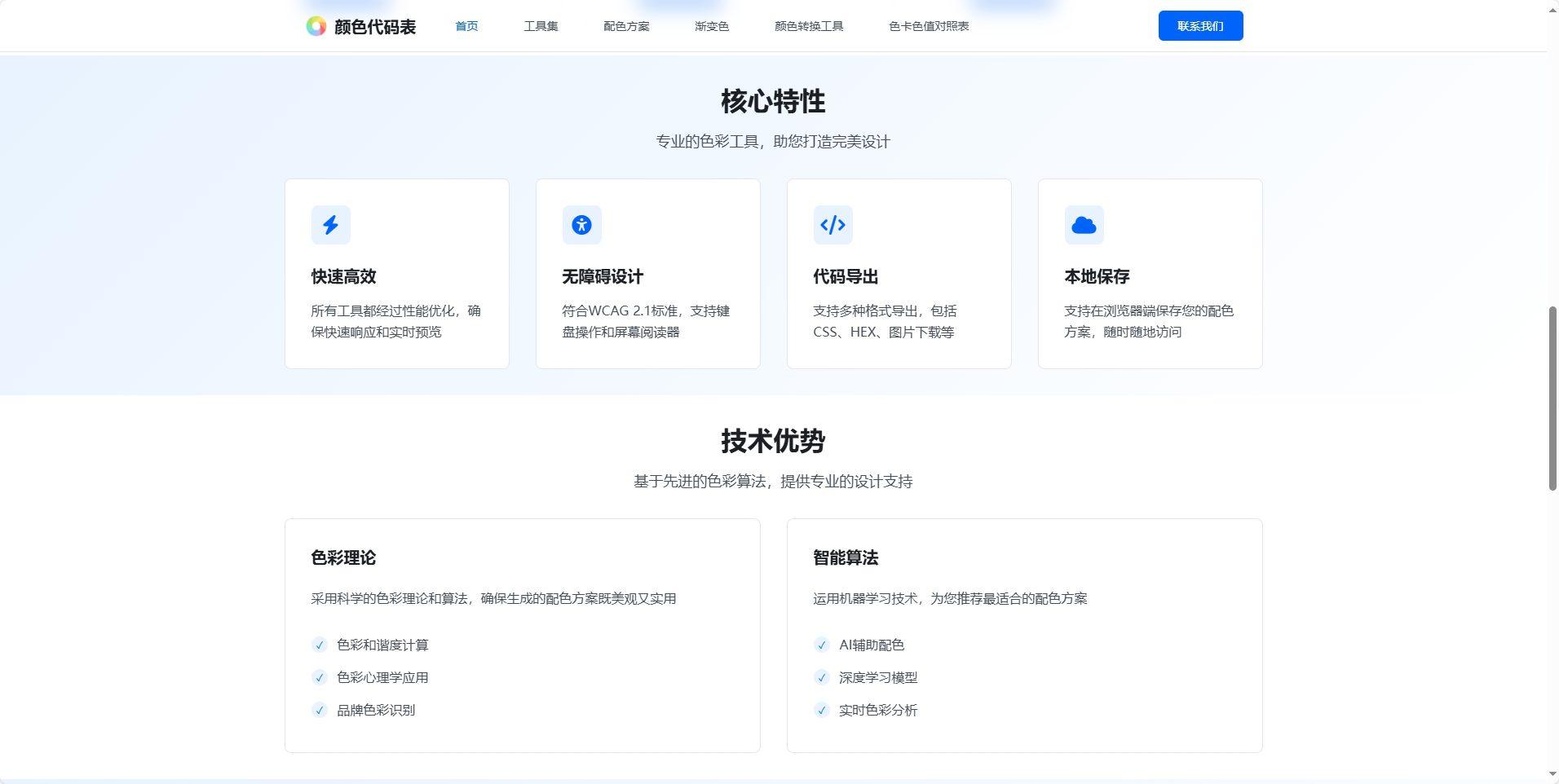Click the 智能算法 card heading
The image size is (1559, 784).
[846, 558]
